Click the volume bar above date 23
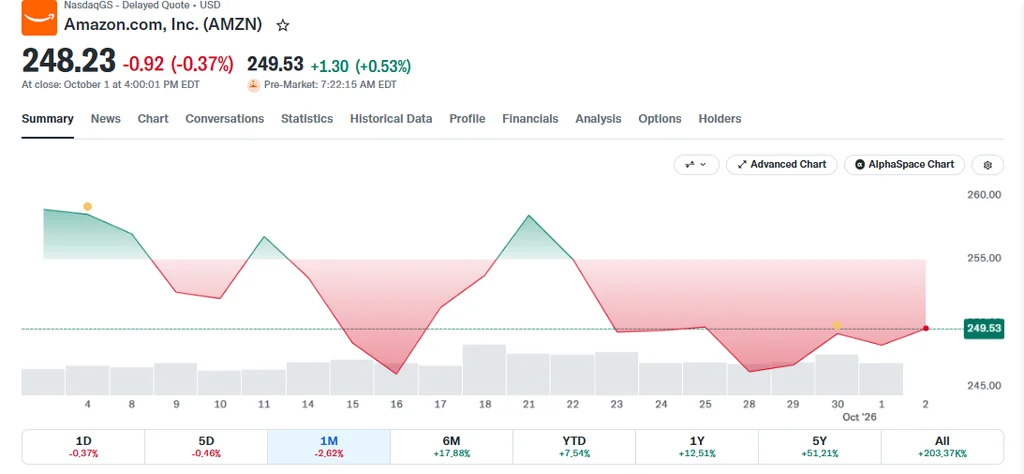 pyautogui.click(x=616, y=373)
